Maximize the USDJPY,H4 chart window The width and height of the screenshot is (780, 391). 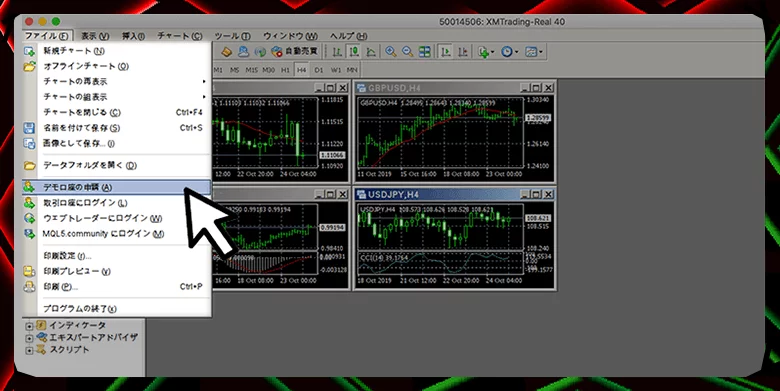coord(536,194)
